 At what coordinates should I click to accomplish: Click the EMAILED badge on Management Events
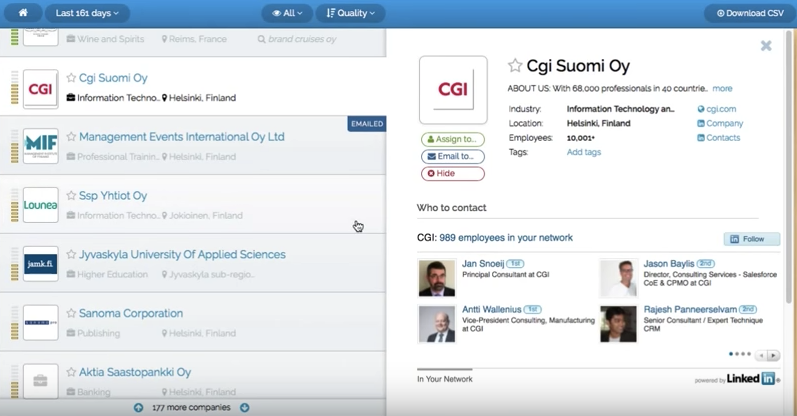click(366, 124)
